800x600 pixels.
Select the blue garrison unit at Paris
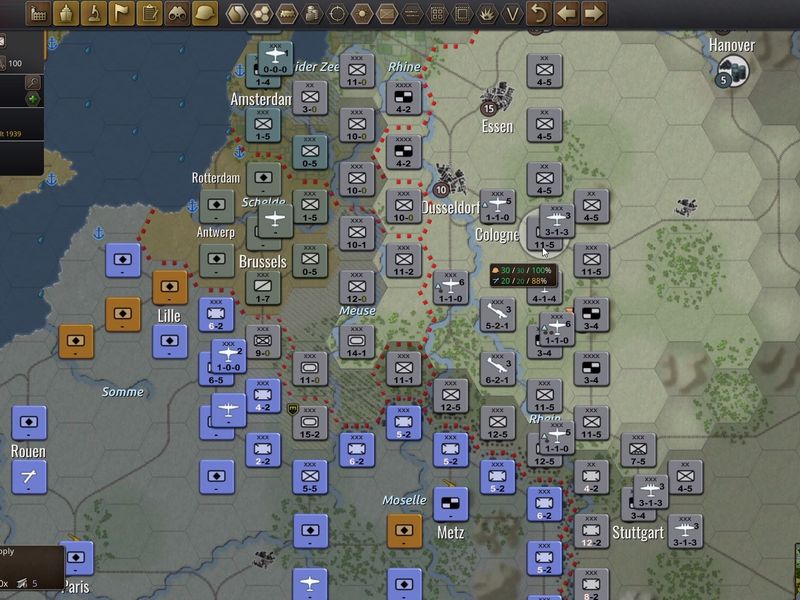(x=76, y=558)
